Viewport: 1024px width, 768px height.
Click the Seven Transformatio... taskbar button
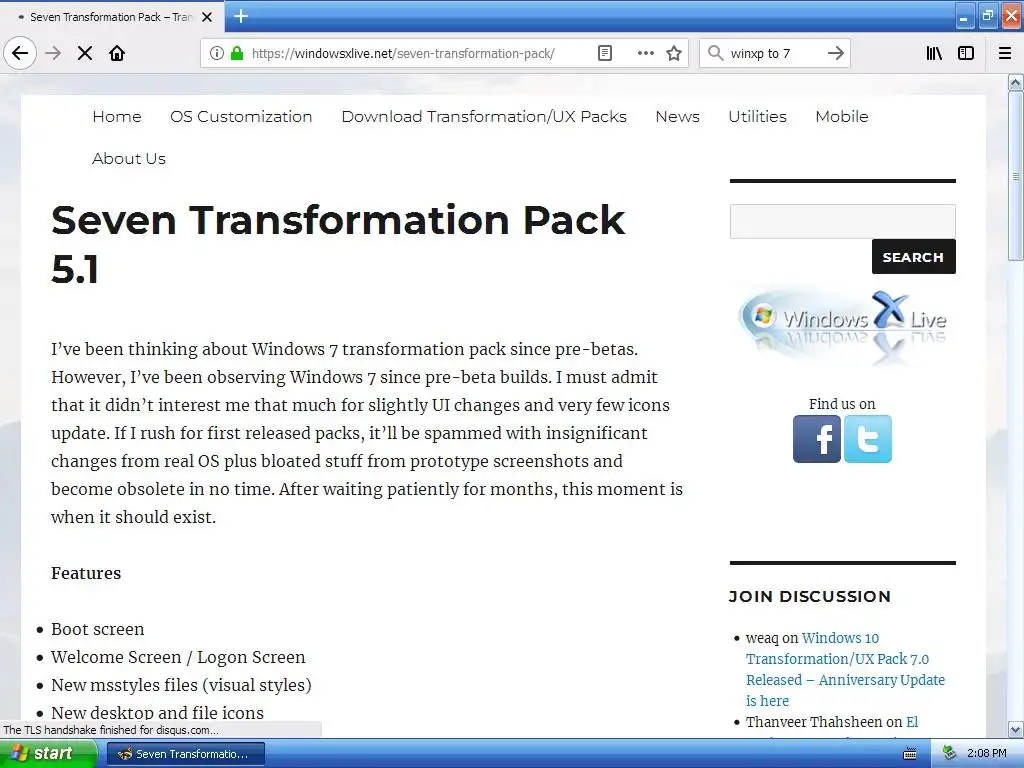pos(185,754)
